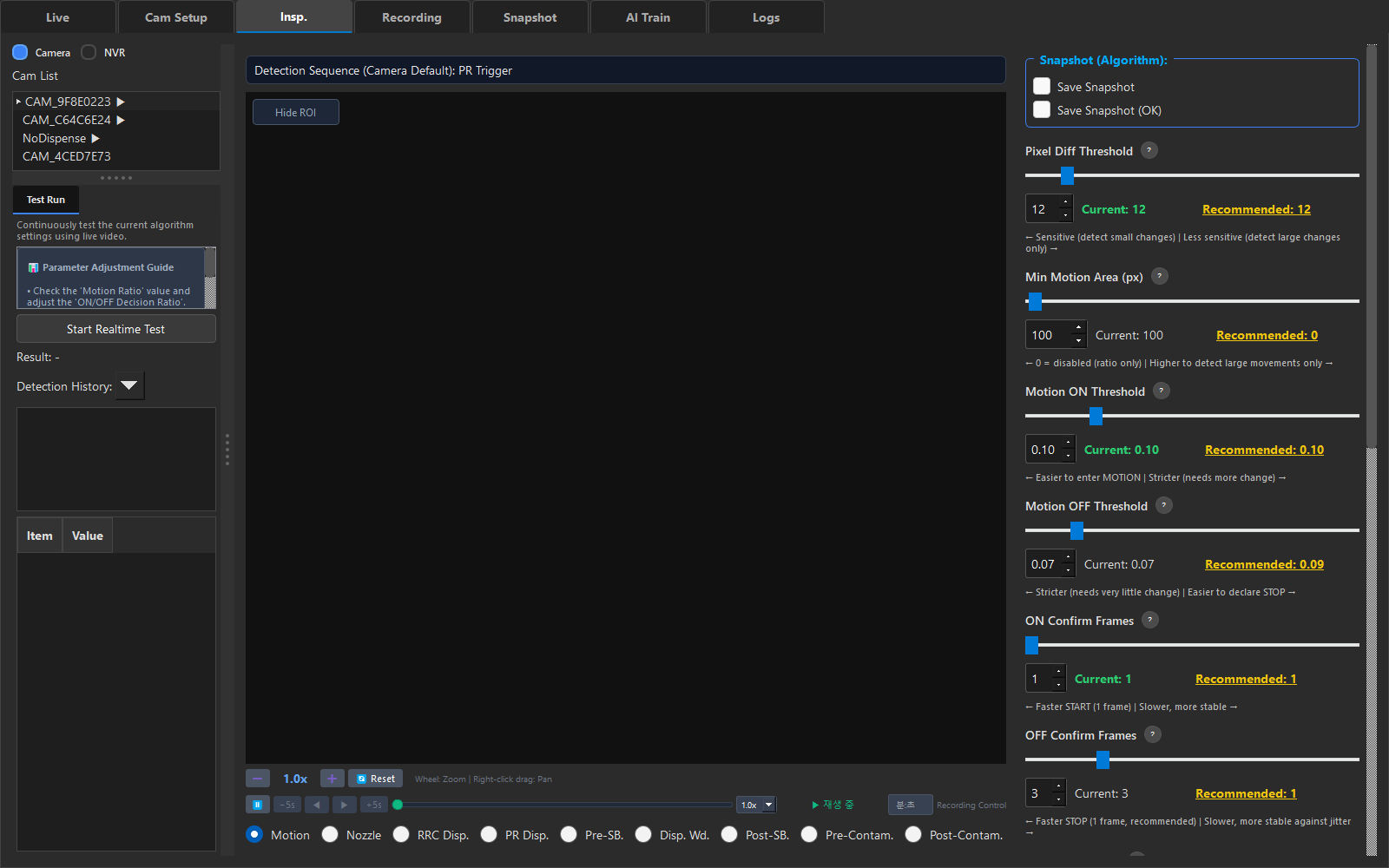Screen dimensions: 1389x868
Task: Open OFF Confirm Frames help icon
Action: click(1153, 734)
